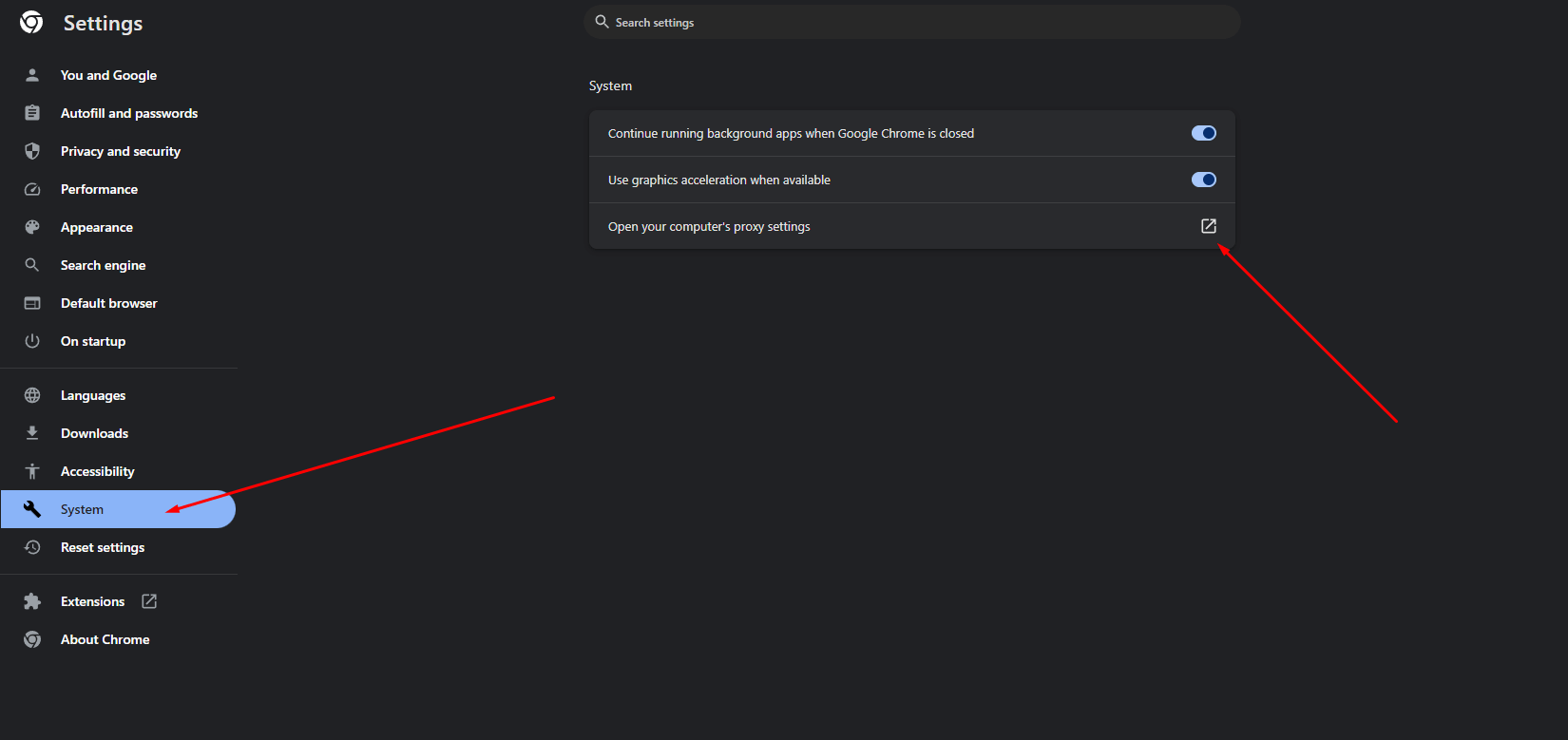Viewport: 1568px width, 740px height.
Task: Go to Reset settings section
Action: [102, 547]
